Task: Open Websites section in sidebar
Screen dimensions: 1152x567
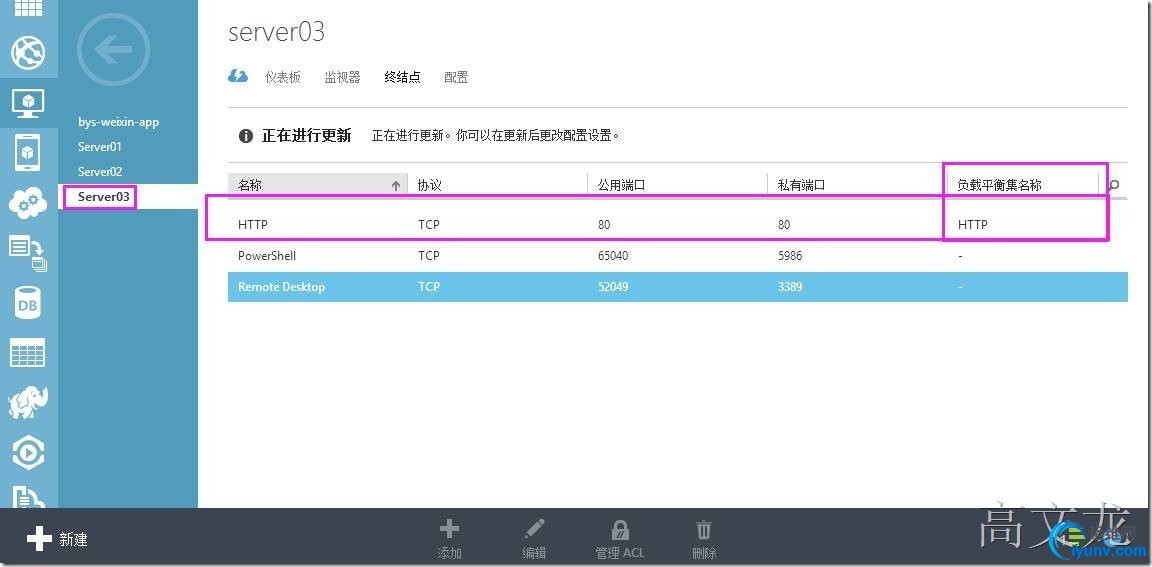Action: click(28, 52)
